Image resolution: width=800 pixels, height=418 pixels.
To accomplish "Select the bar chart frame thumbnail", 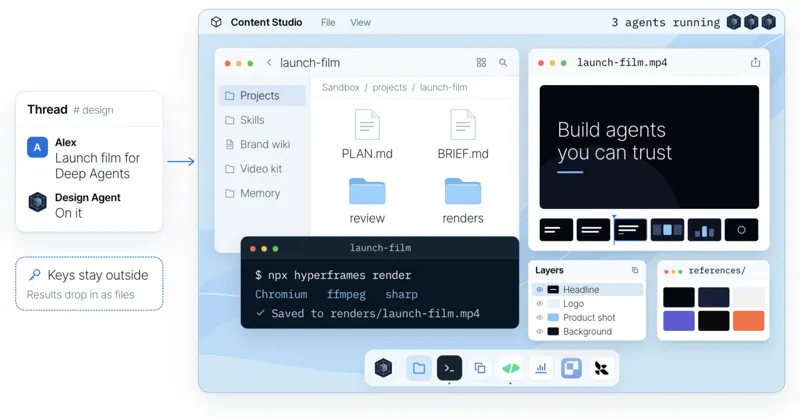I will 705,230.
